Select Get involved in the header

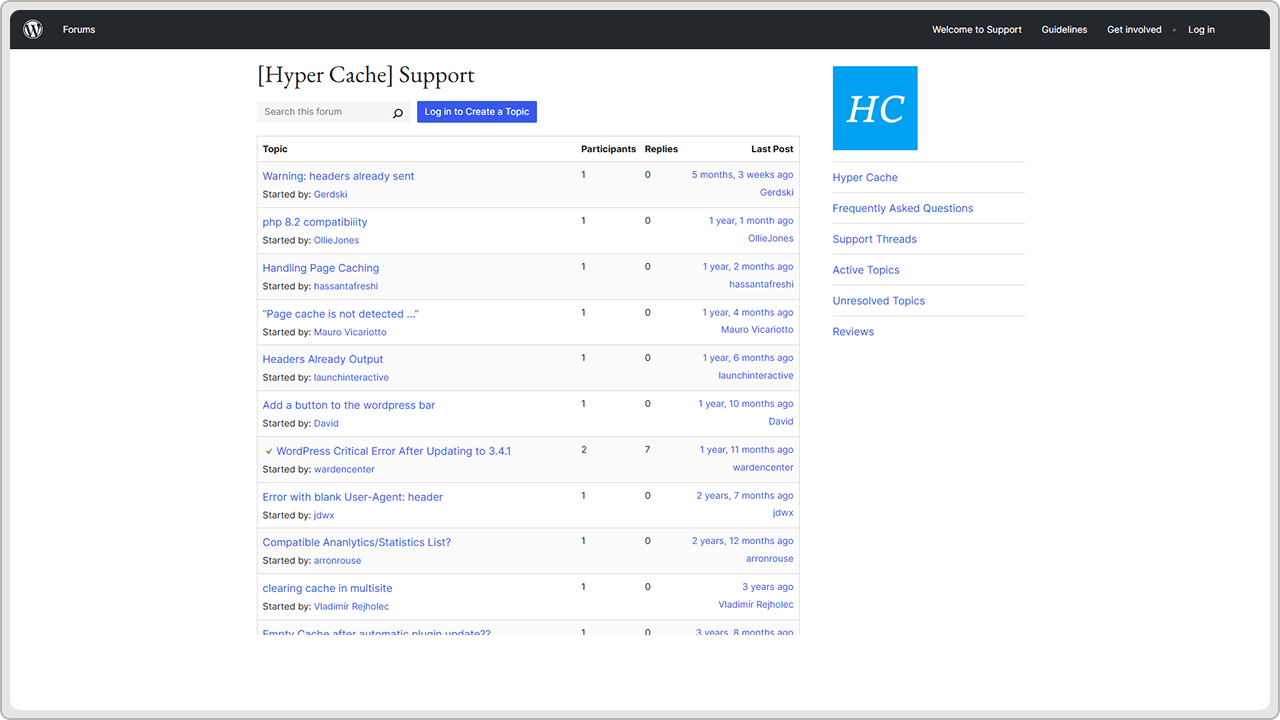pos(1134,30)
